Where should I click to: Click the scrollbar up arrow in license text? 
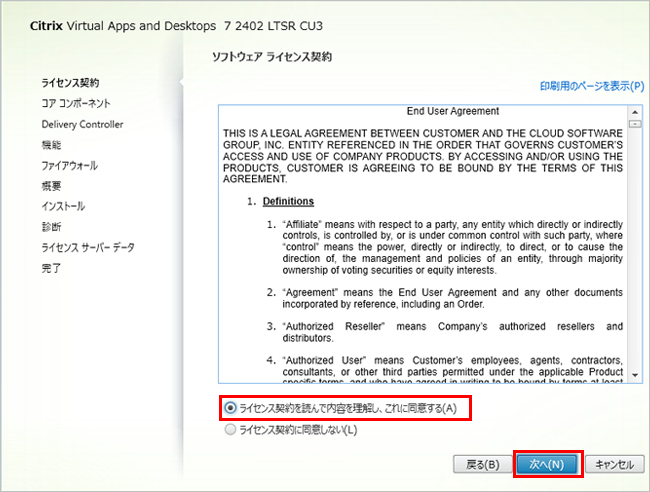click(x=635, y=111)
